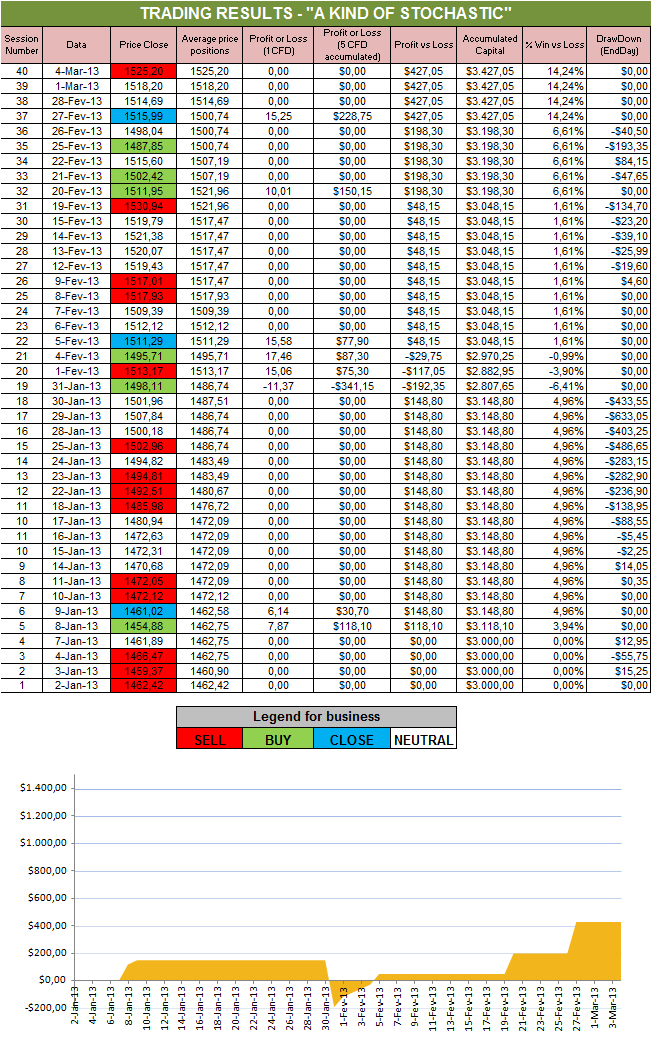Select the red price cell 1485,98
668x1064 pixels.
pyautogui.click(x=144, y=506)
